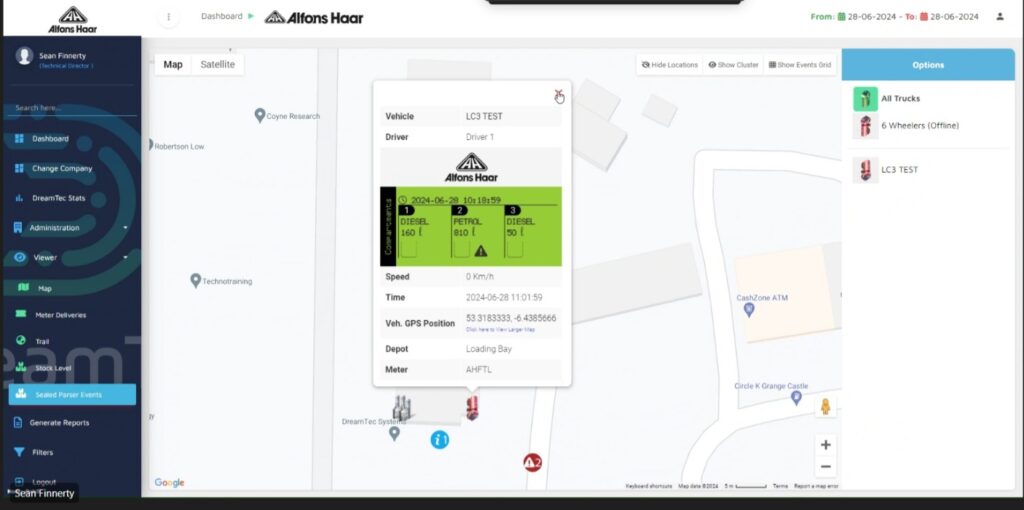Click the Filters funnel icon

pos(19,452)
